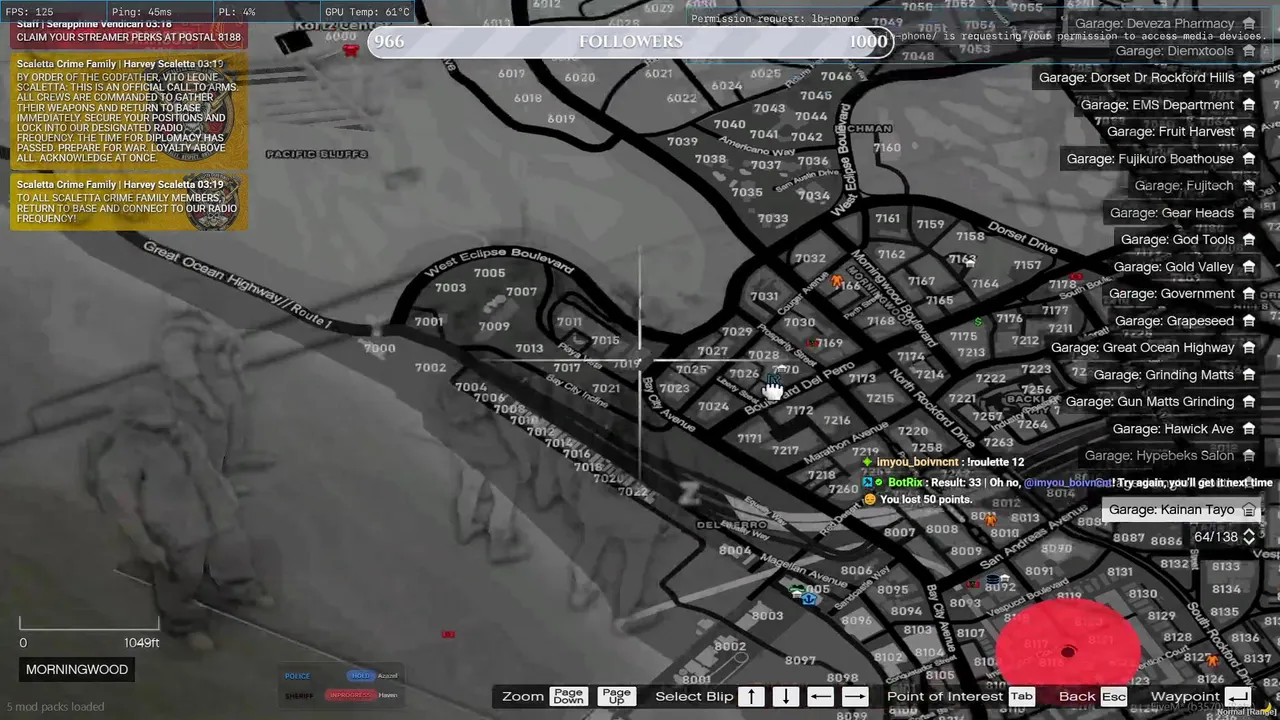The height and width of the screenshot is (720, 1280).
Task: Select Garage: Kainan Tayo in the blip list
Action: 1181,509
